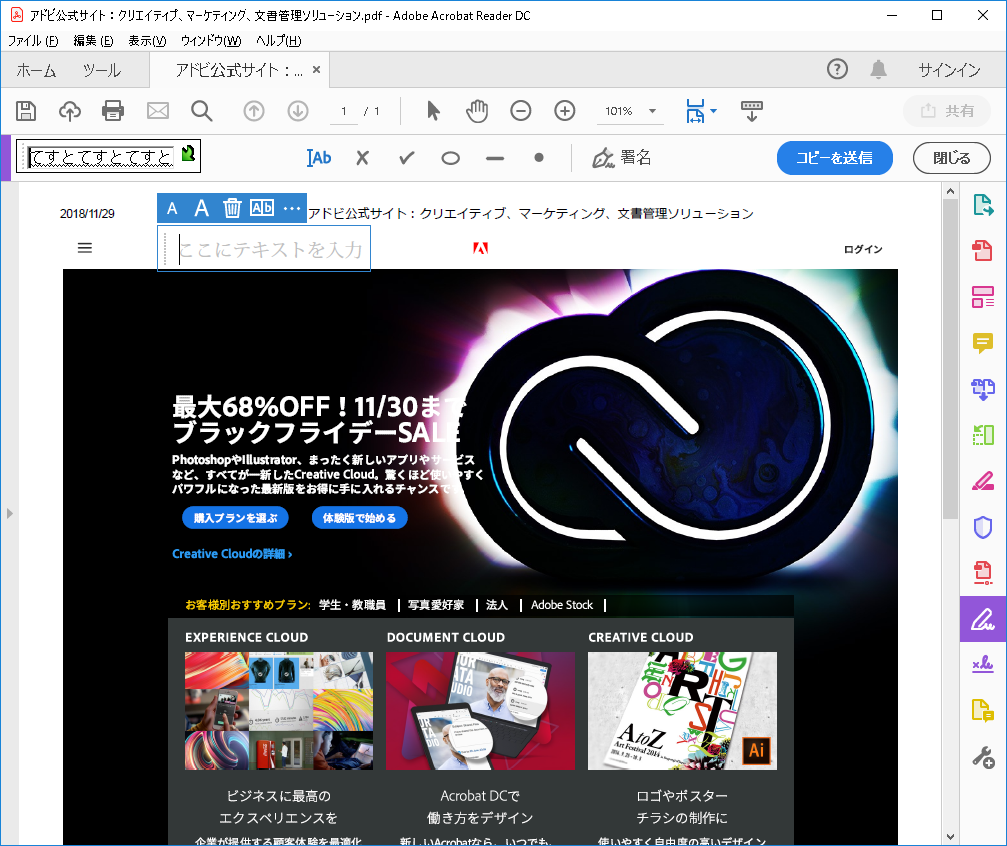1007x846 pixels.
Task: Open ファイル menu
Action: pos(33,41)
